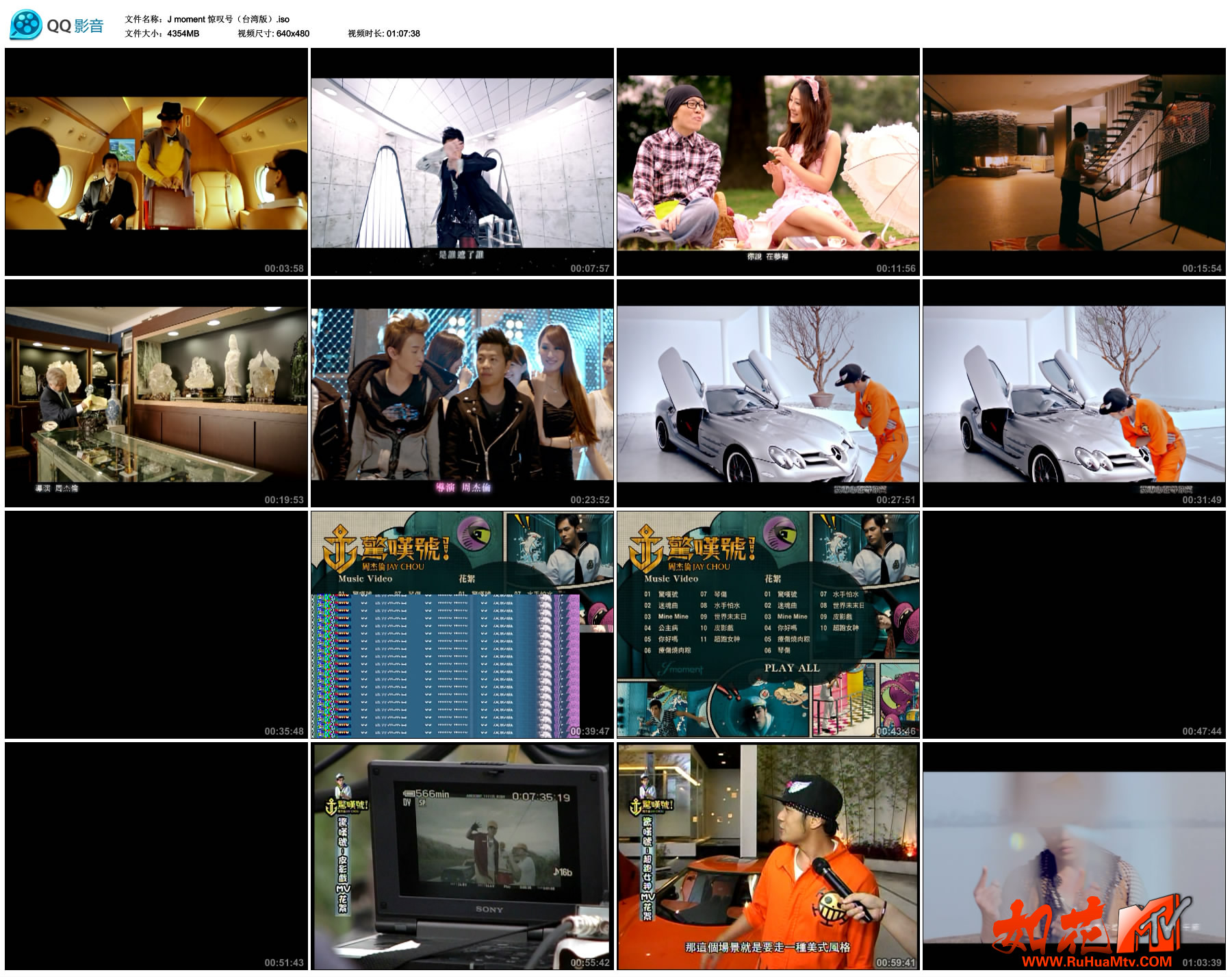
Task: Open the club group thumbnail at 00:23:52
Action: click(x=462, y=393)
